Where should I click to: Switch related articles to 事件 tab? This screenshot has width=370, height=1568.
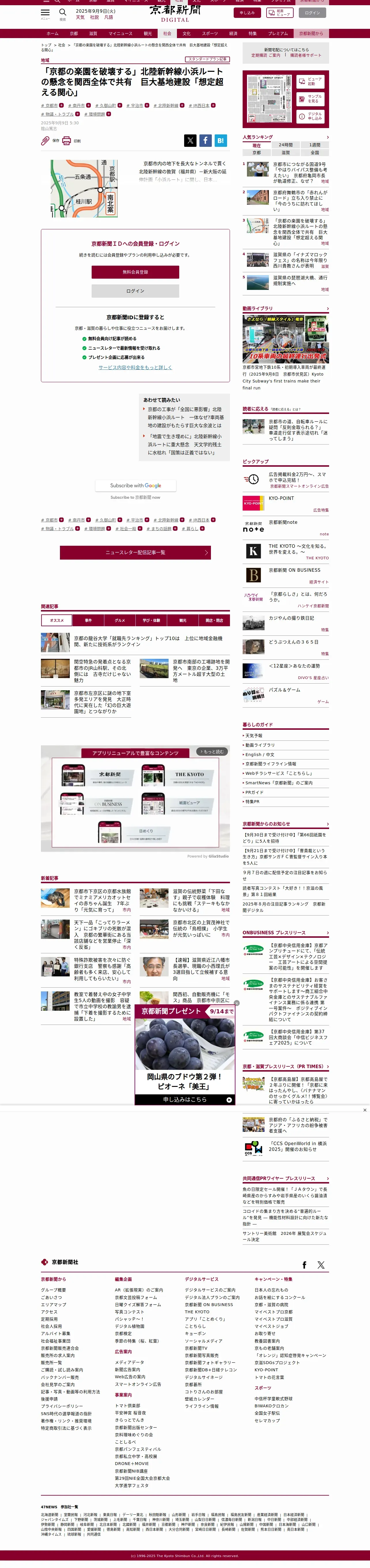point(88,620)
